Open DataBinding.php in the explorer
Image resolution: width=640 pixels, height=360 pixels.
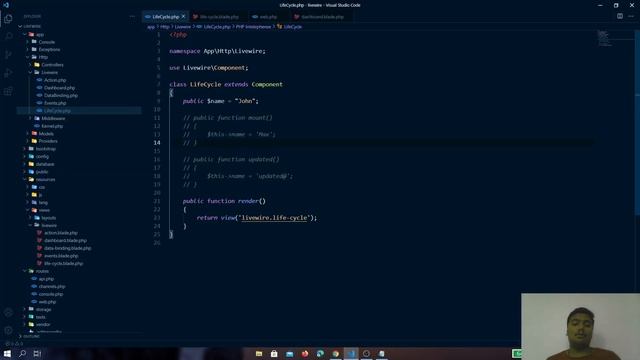(x=60, y=96)
